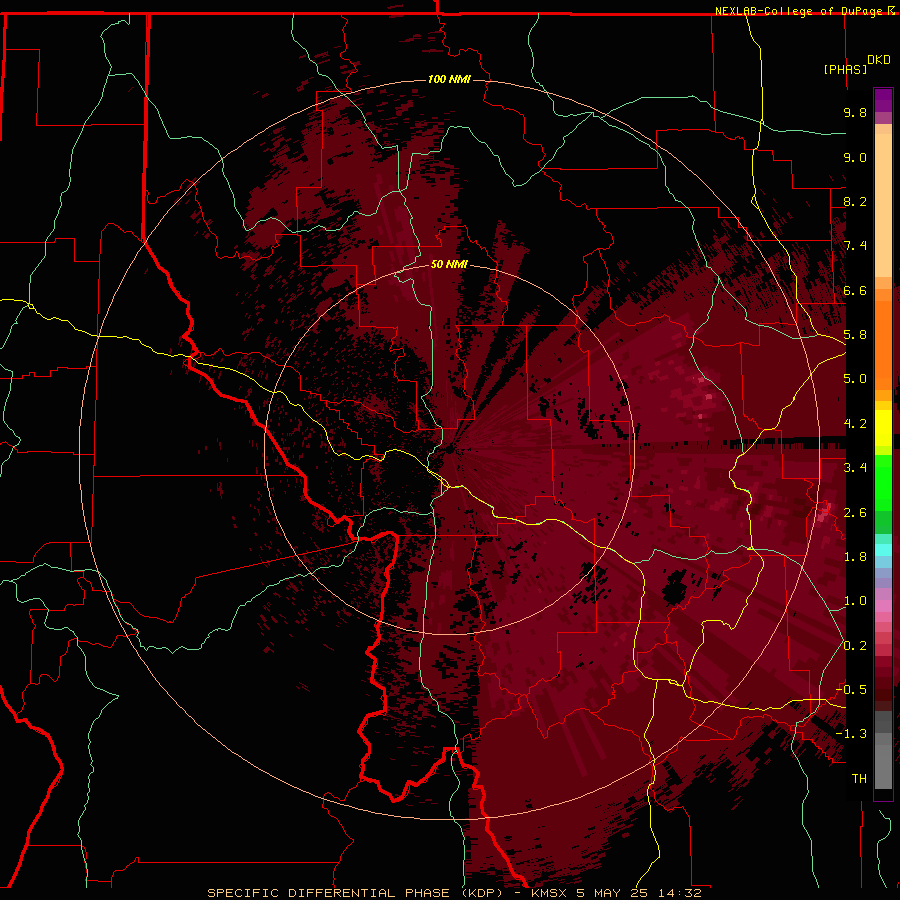Click the 7.4 value on the color scale
The width and height of the screenshot is (900, 900).
[855, 246]
